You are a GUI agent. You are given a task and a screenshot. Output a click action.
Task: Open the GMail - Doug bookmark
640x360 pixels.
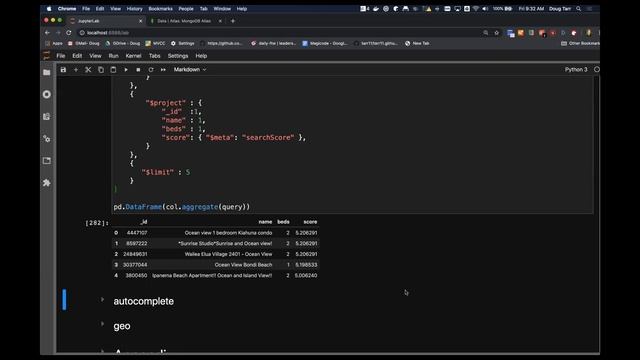pos(84,43)
